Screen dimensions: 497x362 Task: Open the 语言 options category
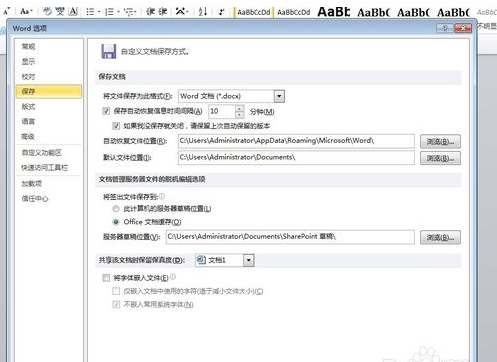[49, 121]
